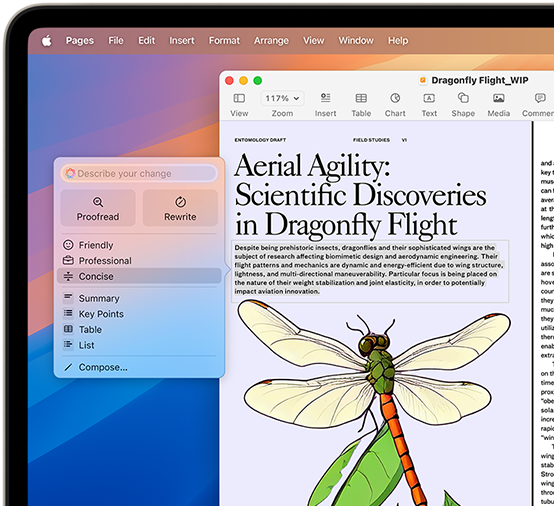Click the Dragonfly Flight_WIP document title
The width and height of the screenshot is (554, 506).
[479, 80]
